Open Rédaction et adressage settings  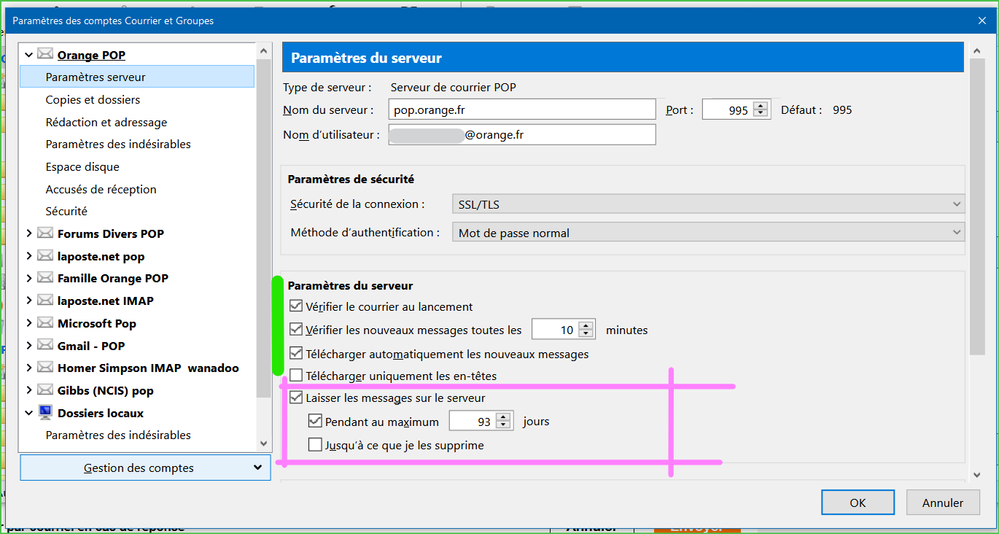(106, 122)
